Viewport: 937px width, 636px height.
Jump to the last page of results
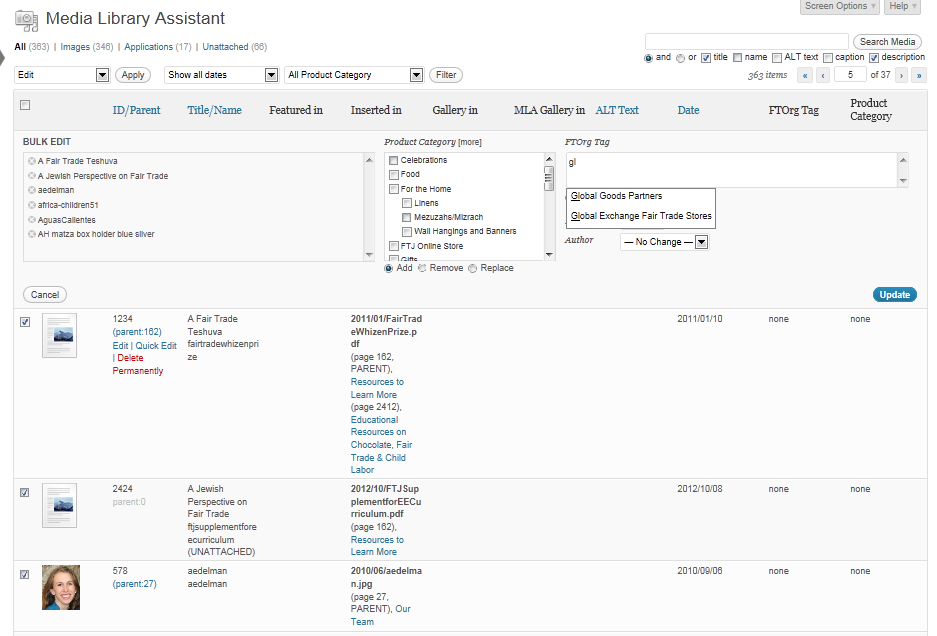[x=919, y=75]
